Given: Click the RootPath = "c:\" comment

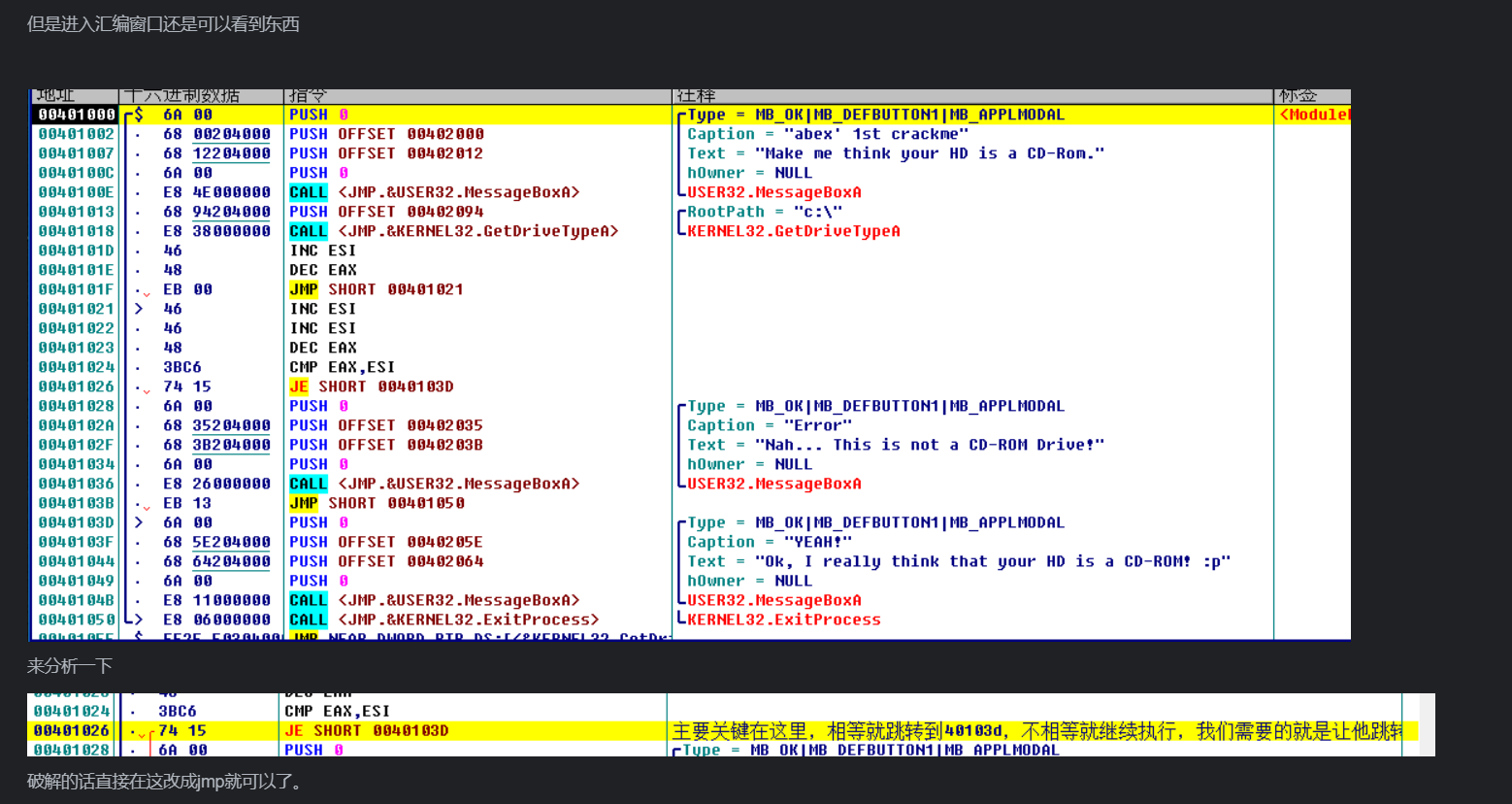Looking at the screenshot, I should [x=765, y=212].
